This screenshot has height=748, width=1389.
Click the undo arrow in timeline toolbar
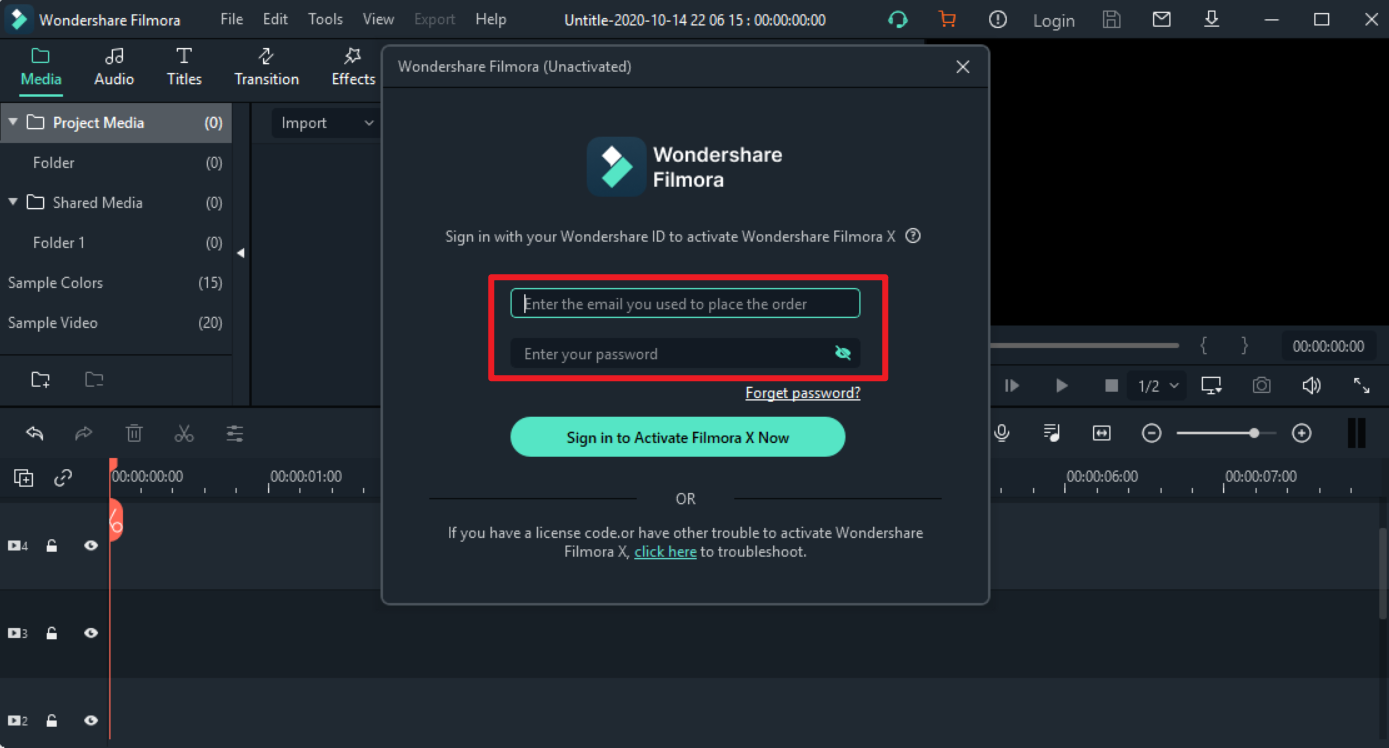coord(35,433)
